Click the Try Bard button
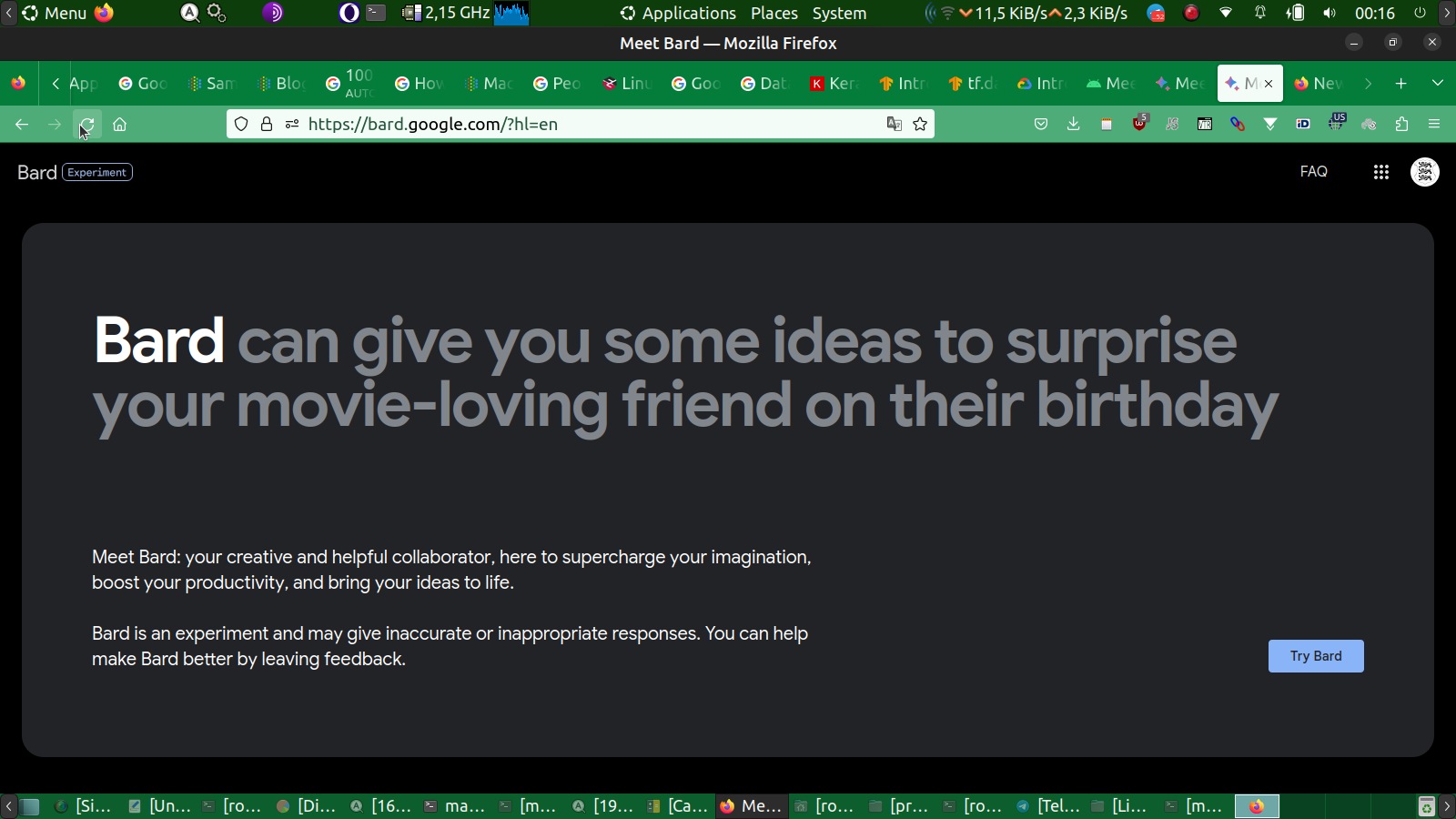The height and width of the screenshot is (819, 1456). click(x=1316, y=656)
